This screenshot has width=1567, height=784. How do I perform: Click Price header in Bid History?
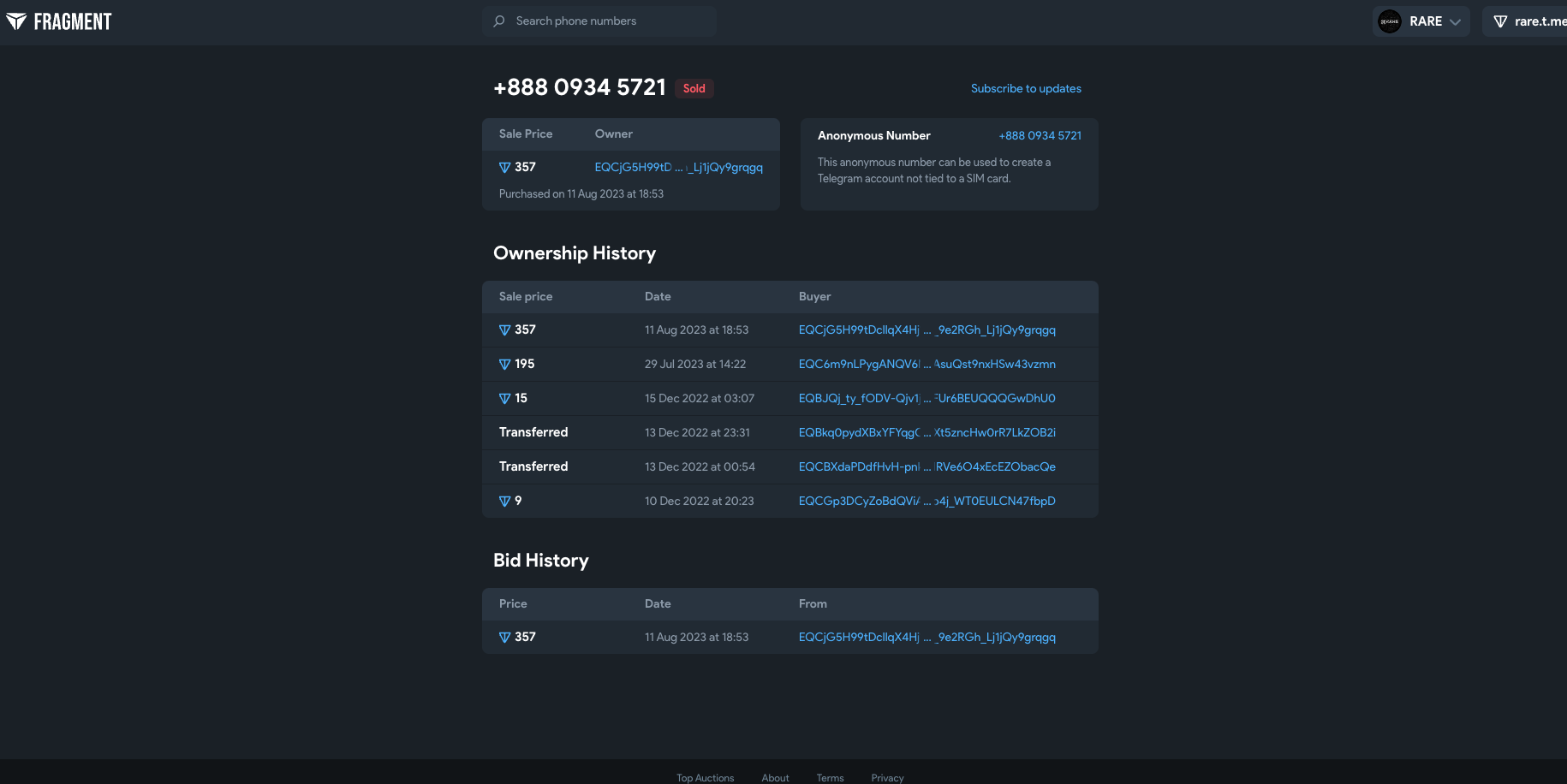coord(513,604)
